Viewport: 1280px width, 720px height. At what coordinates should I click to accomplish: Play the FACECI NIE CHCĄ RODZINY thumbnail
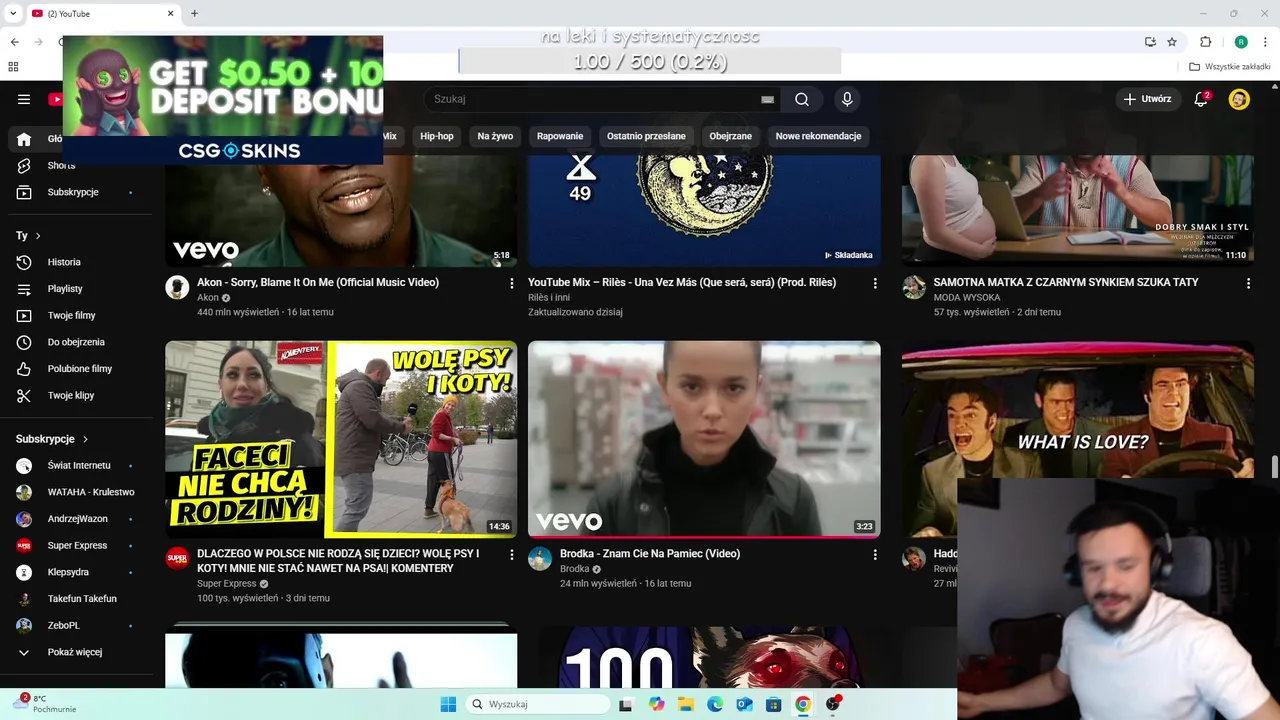(x=341, y=439)
